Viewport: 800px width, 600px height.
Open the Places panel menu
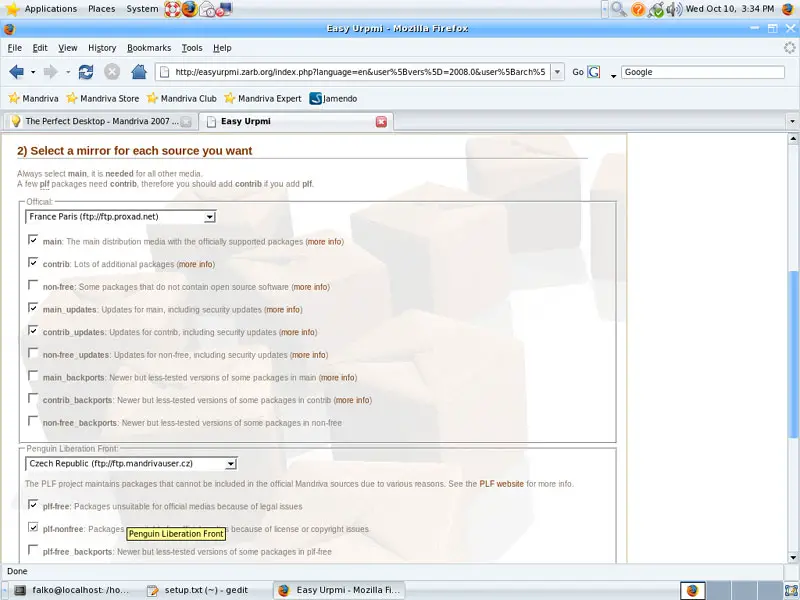[x=102, y=9]
